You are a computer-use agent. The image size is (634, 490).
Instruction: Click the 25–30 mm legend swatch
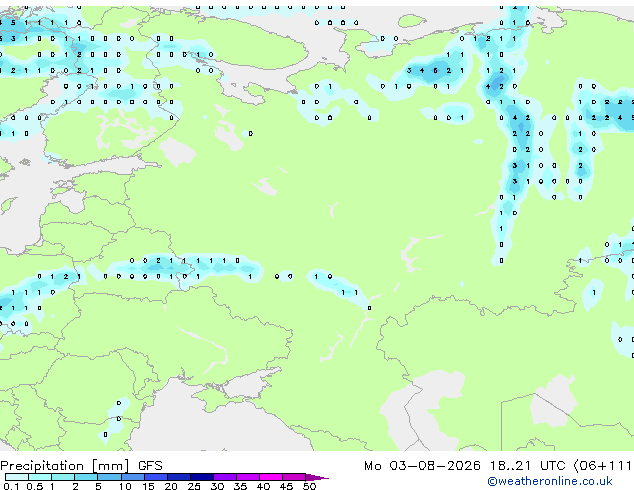pyautogui.click(x=202, y=477)
